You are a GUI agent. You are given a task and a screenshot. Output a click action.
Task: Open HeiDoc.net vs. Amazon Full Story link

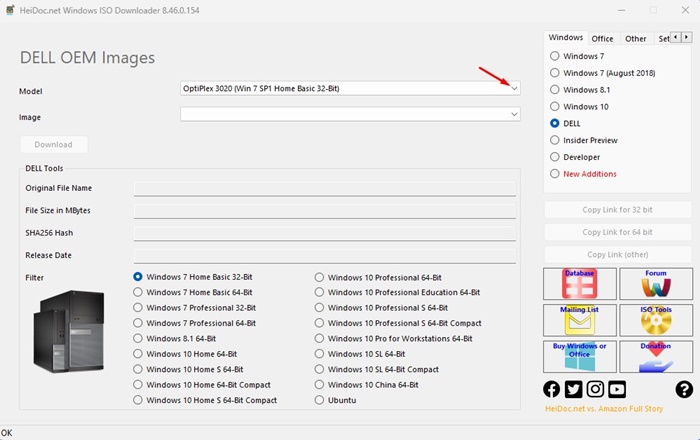tap(604, 409)
